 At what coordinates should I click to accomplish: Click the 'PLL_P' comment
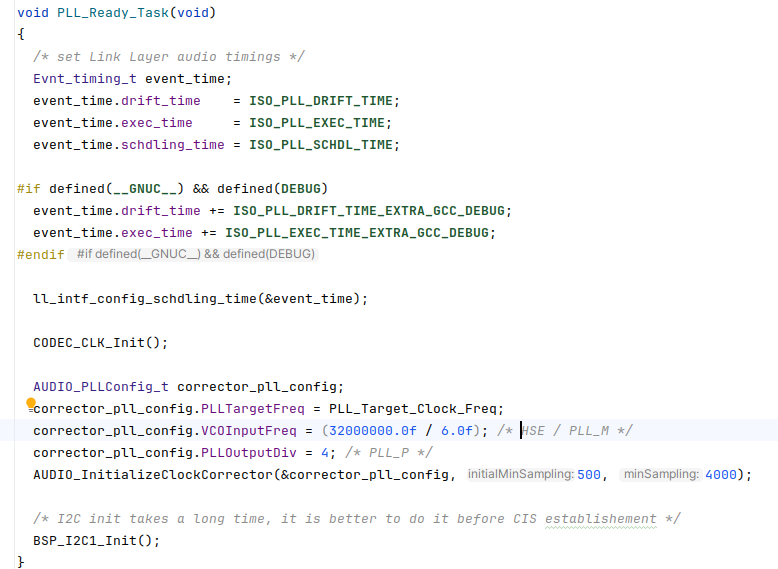tap(389, 452)
